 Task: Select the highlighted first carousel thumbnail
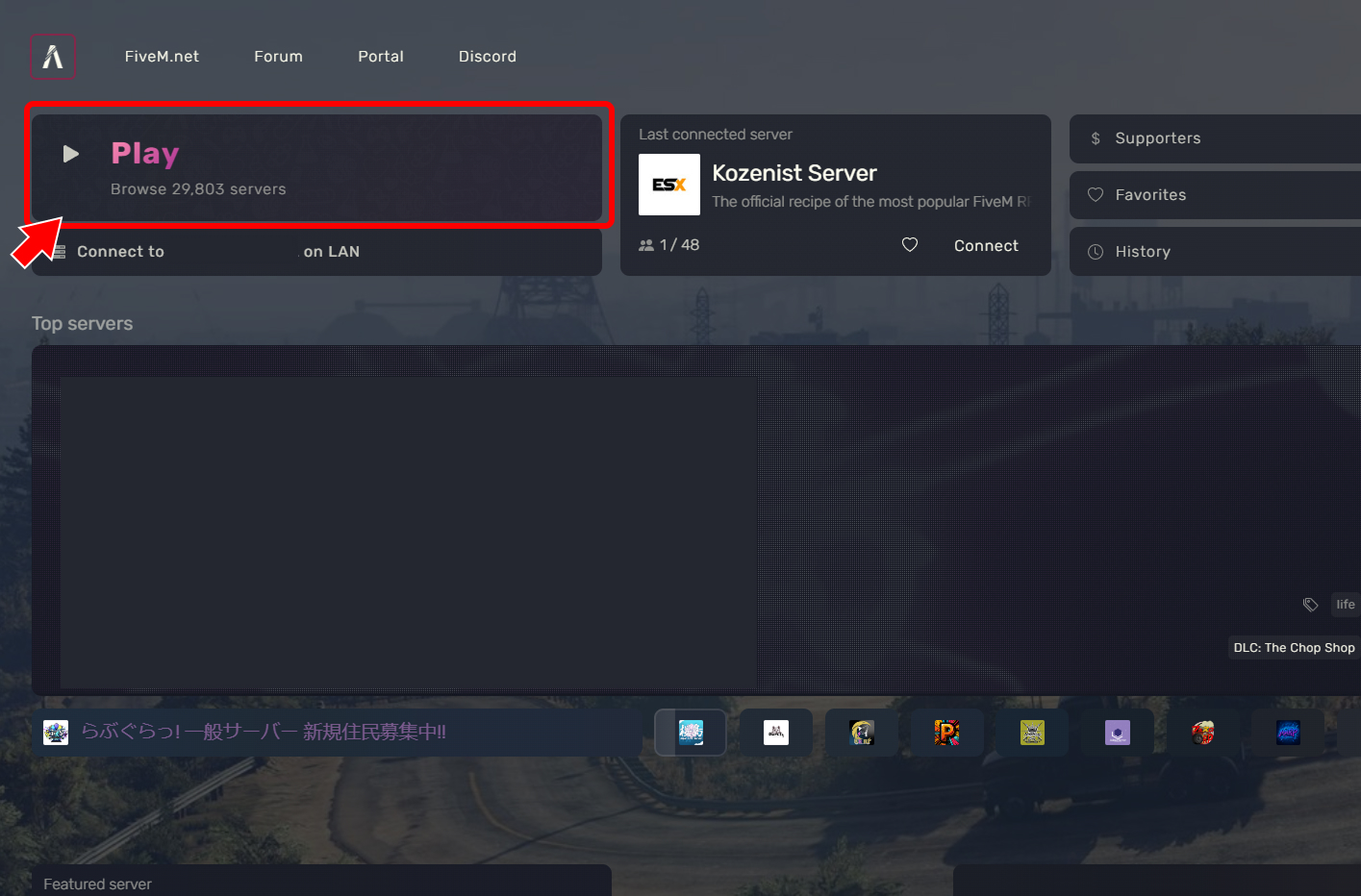[x=690, y=732]
